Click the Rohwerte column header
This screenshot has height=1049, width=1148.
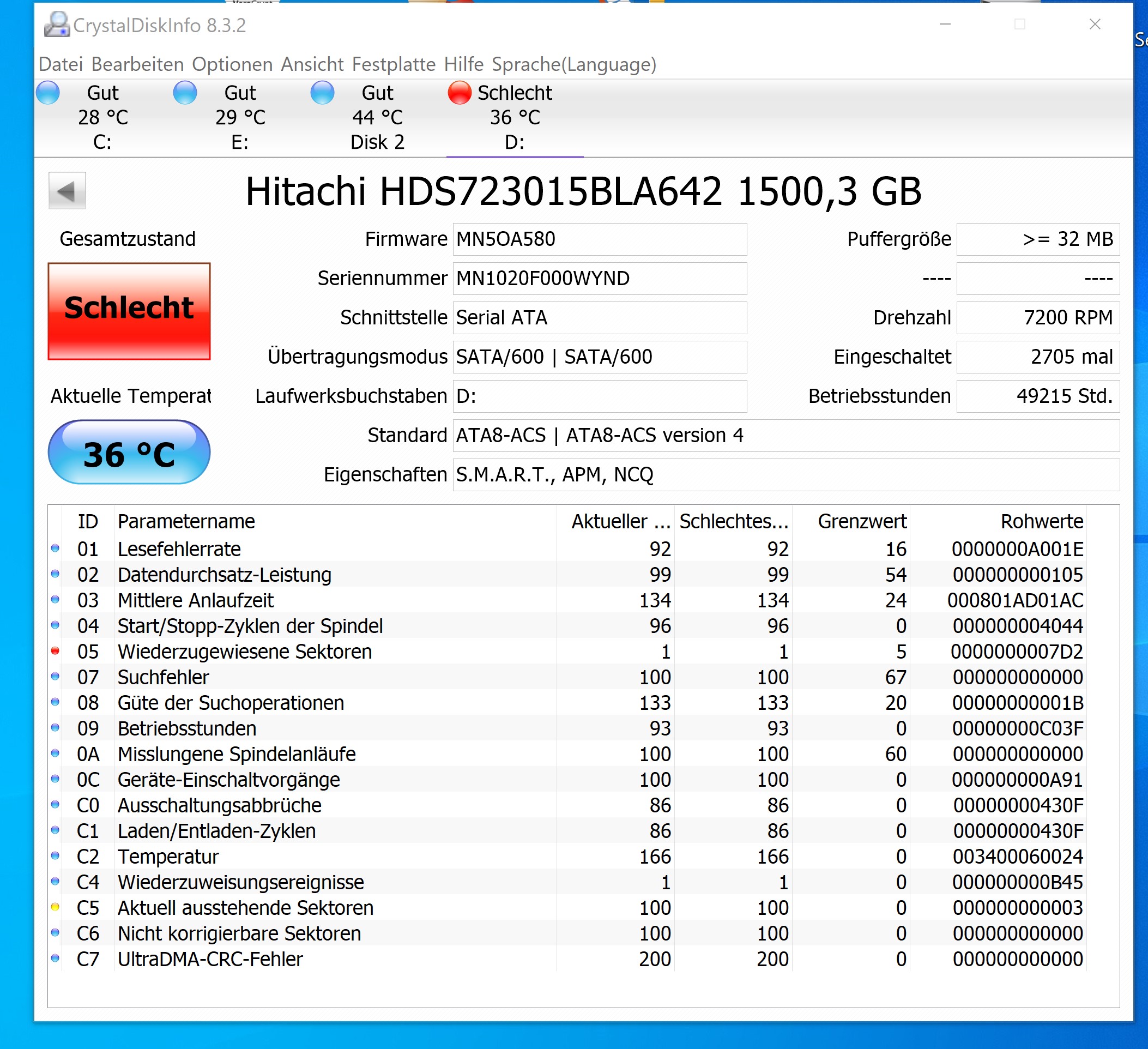coord(1041,521)
